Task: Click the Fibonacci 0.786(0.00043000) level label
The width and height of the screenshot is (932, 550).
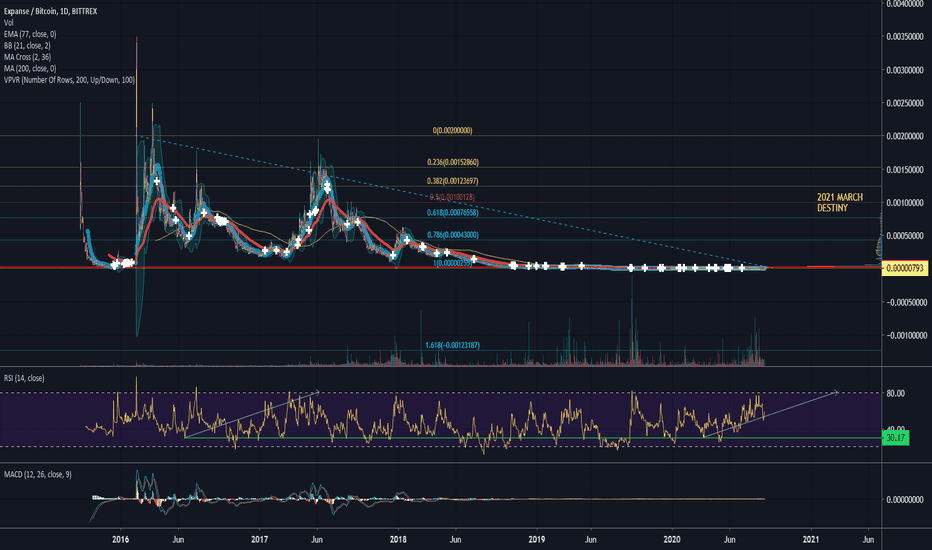Action: tap(452, 235)
